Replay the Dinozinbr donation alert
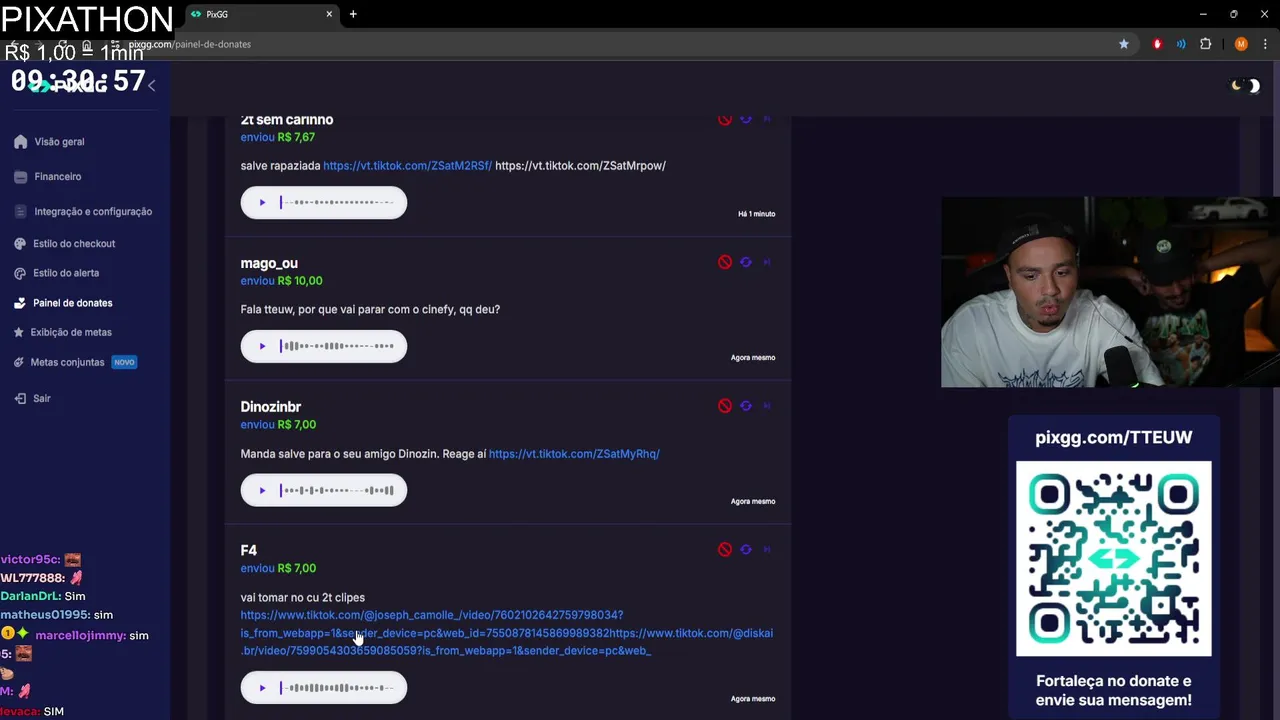This screenshot has width=1280, height=720. pyautogui.click(x=745, y=406)
